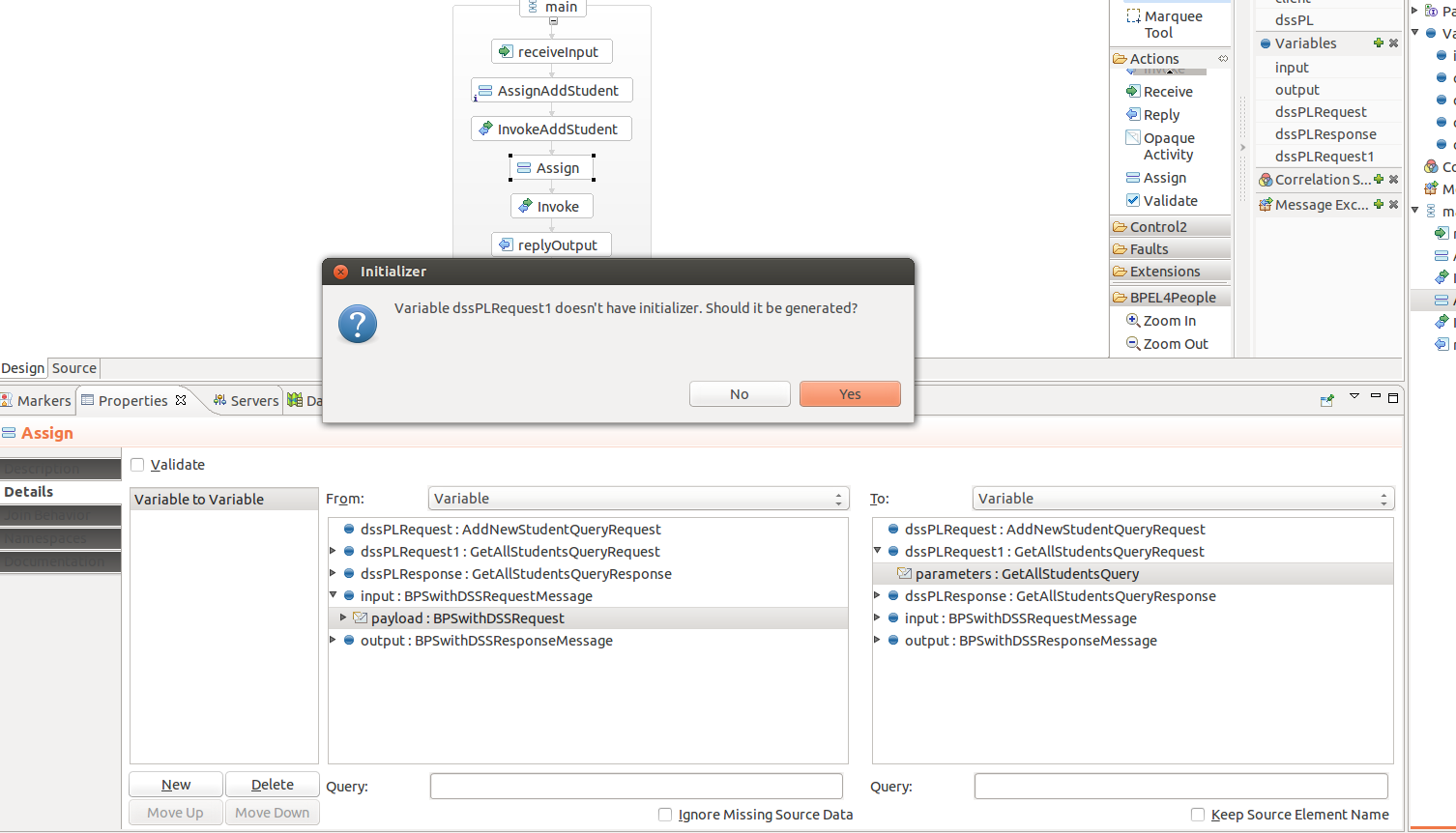Select the receiveInput node on the canvas
The height and width of the screenshot is (833, 1456).
click(551, 52)
